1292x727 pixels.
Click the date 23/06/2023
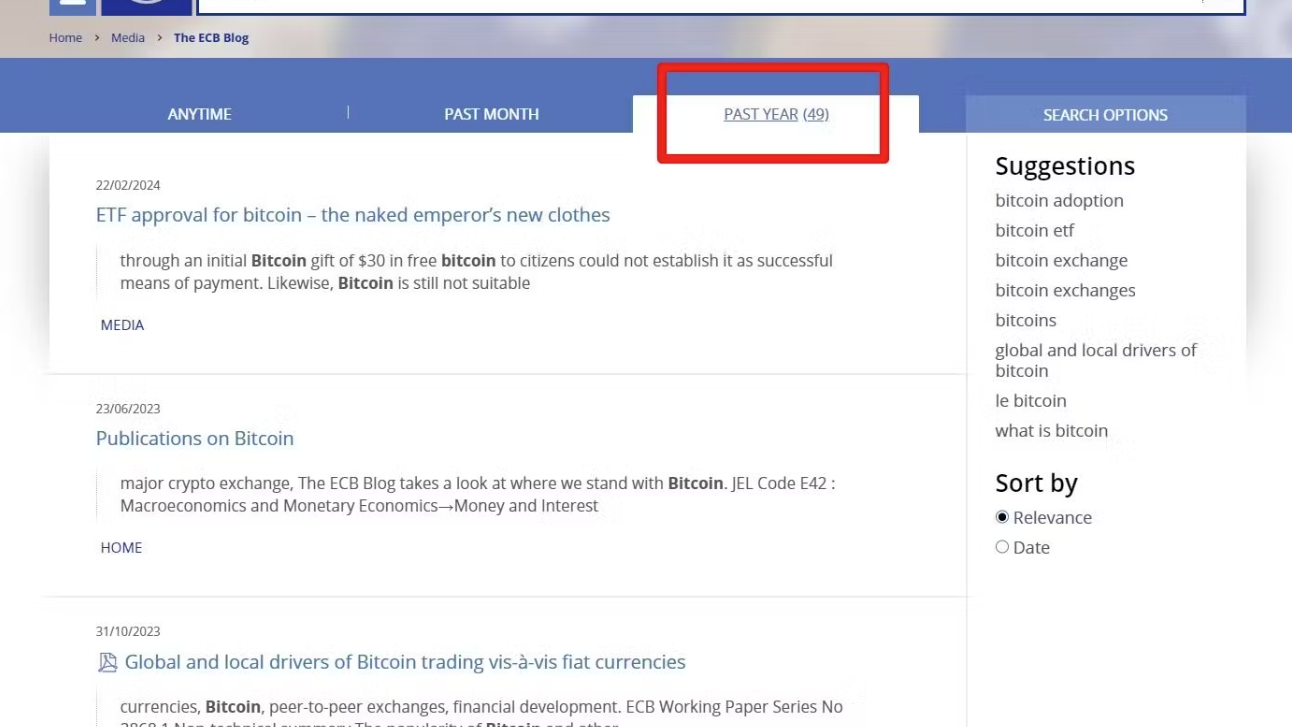tap(128, 408)
